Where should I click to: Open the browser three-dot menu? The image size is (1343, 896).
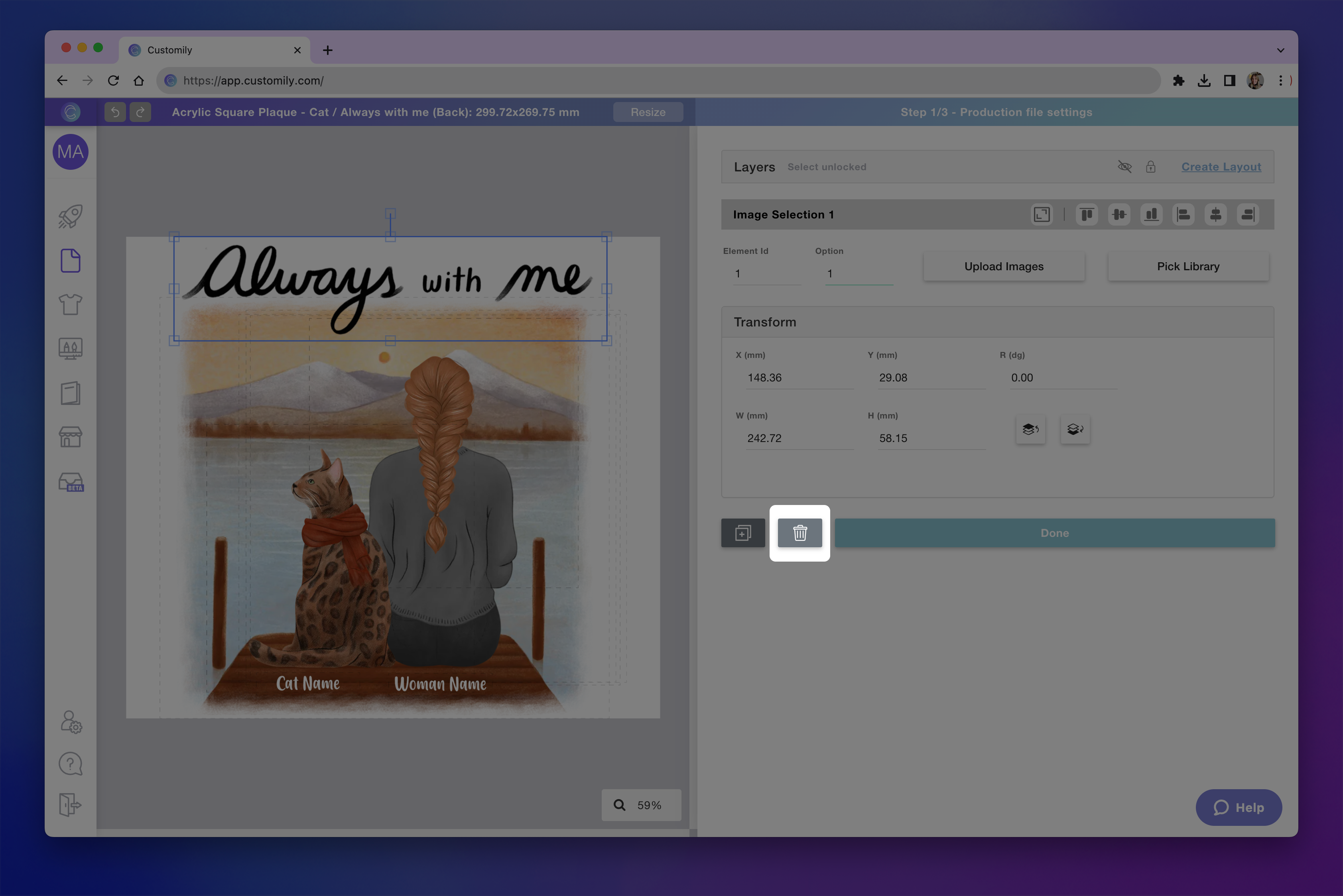click(1280, 81)
